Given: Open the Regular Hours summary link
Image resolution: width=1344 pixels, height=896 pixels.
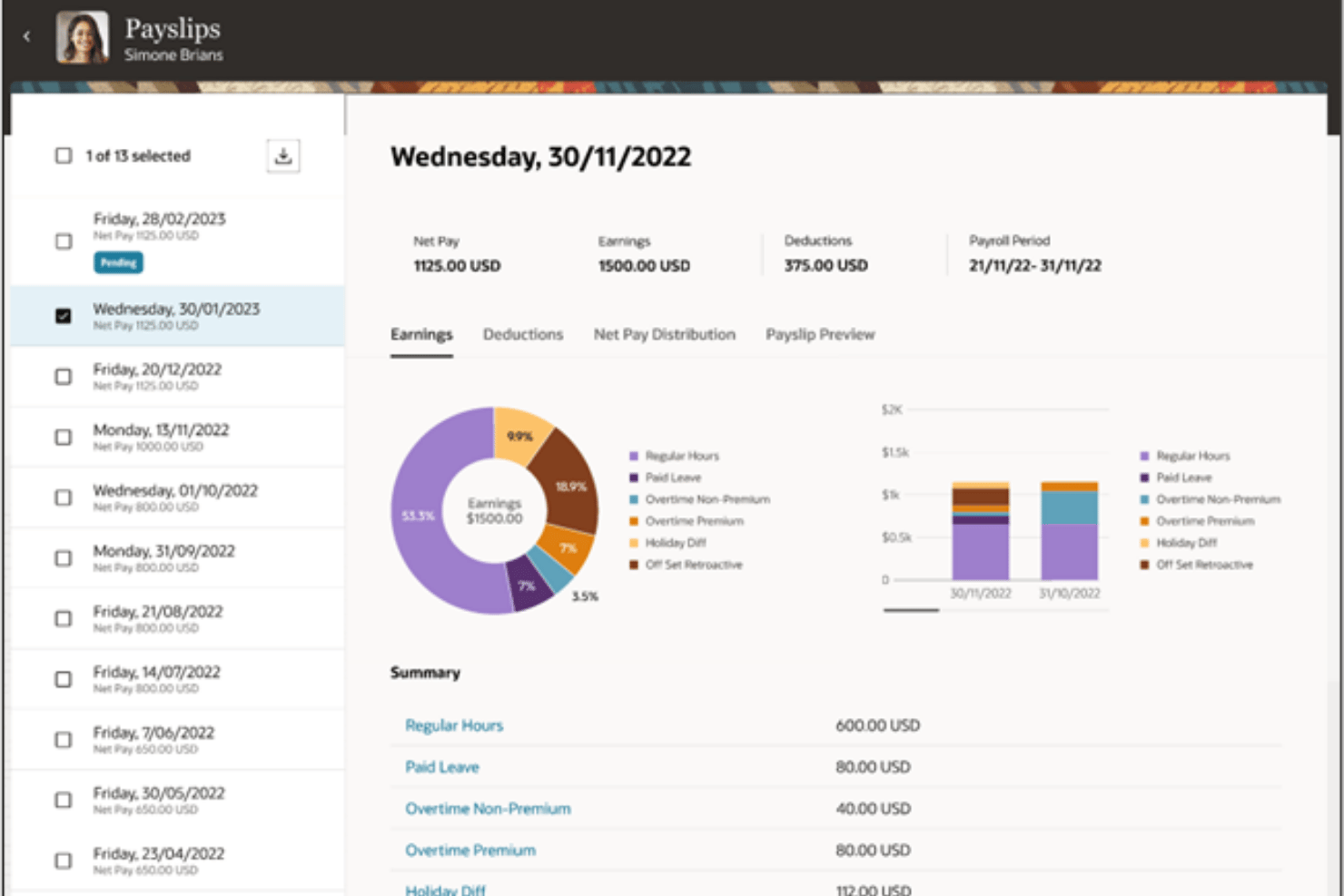Looking at the screenshot, I should 454,725.
